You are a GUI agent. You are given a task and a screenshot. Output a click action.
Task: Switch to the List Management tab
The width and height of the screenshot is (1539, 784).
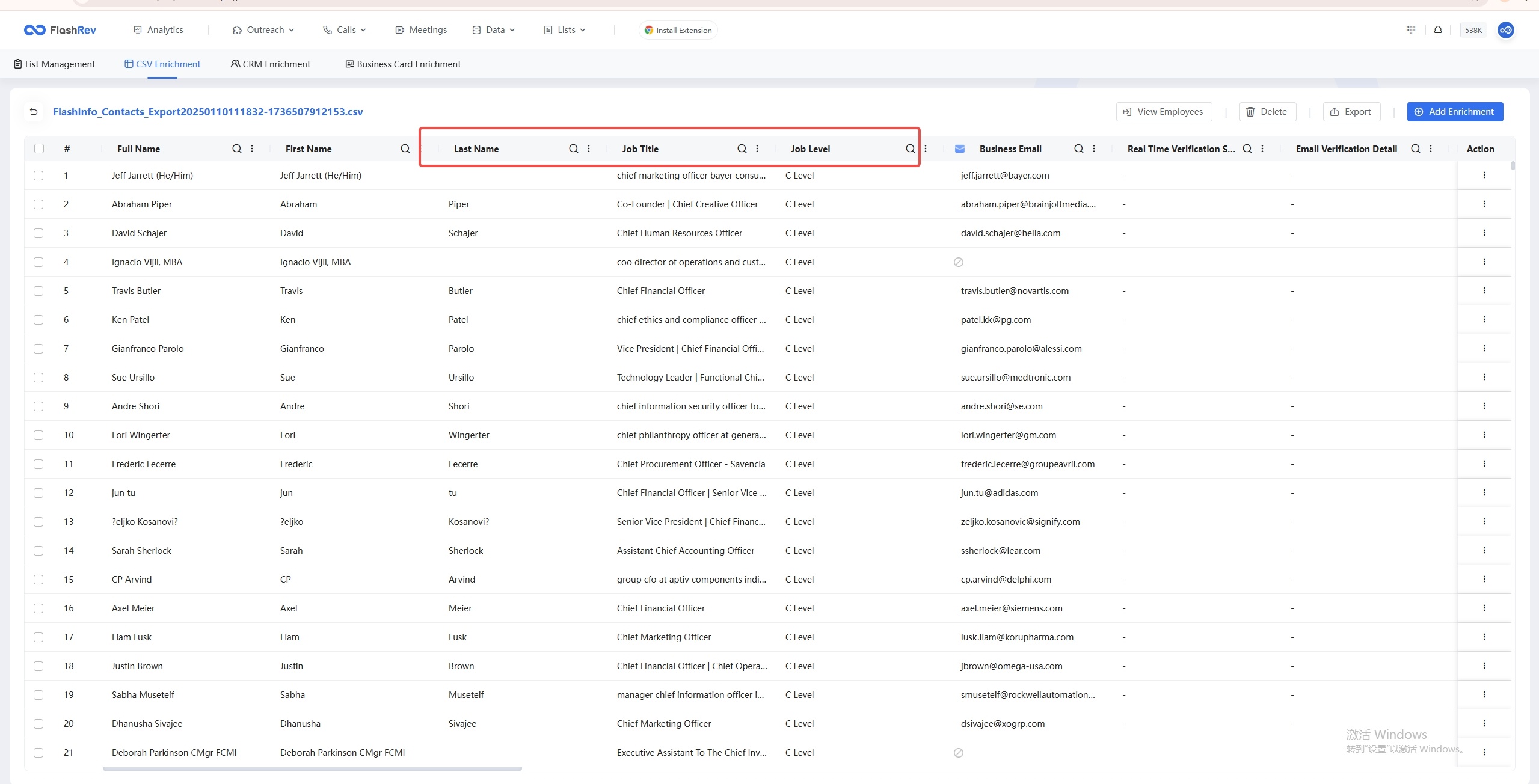[54, 64]
